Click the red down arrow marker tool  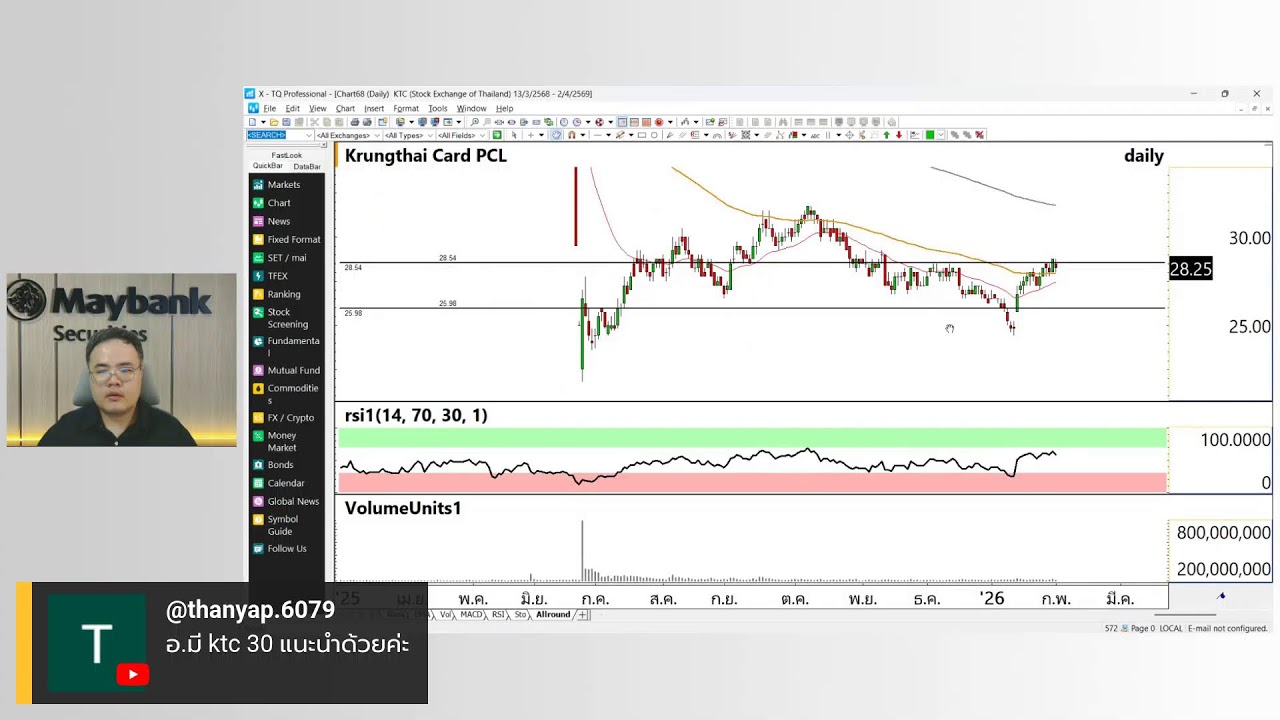tap(899, 135)
